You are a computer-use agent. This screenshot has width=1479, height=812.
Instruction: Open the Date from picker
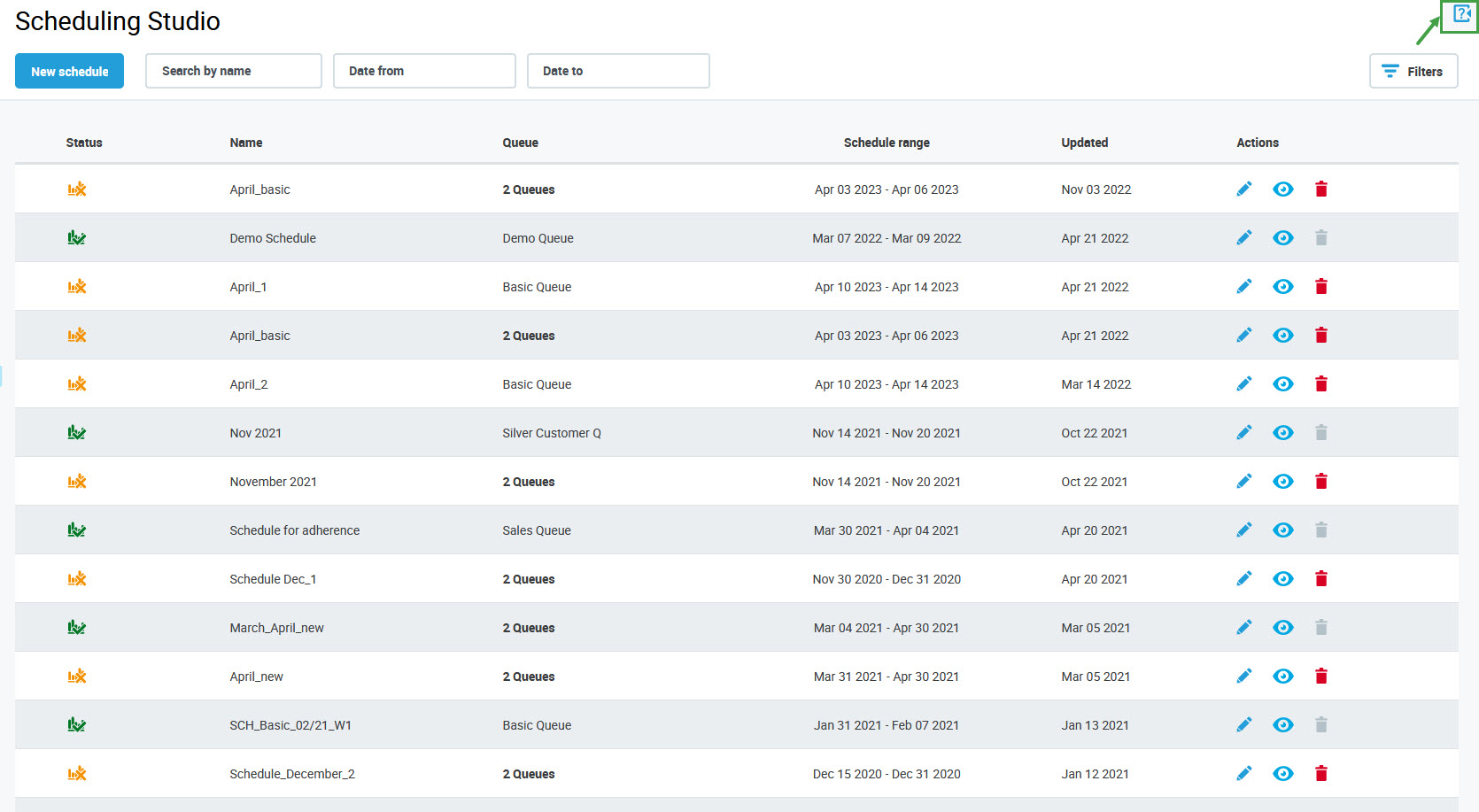click(x=424, y=71)
